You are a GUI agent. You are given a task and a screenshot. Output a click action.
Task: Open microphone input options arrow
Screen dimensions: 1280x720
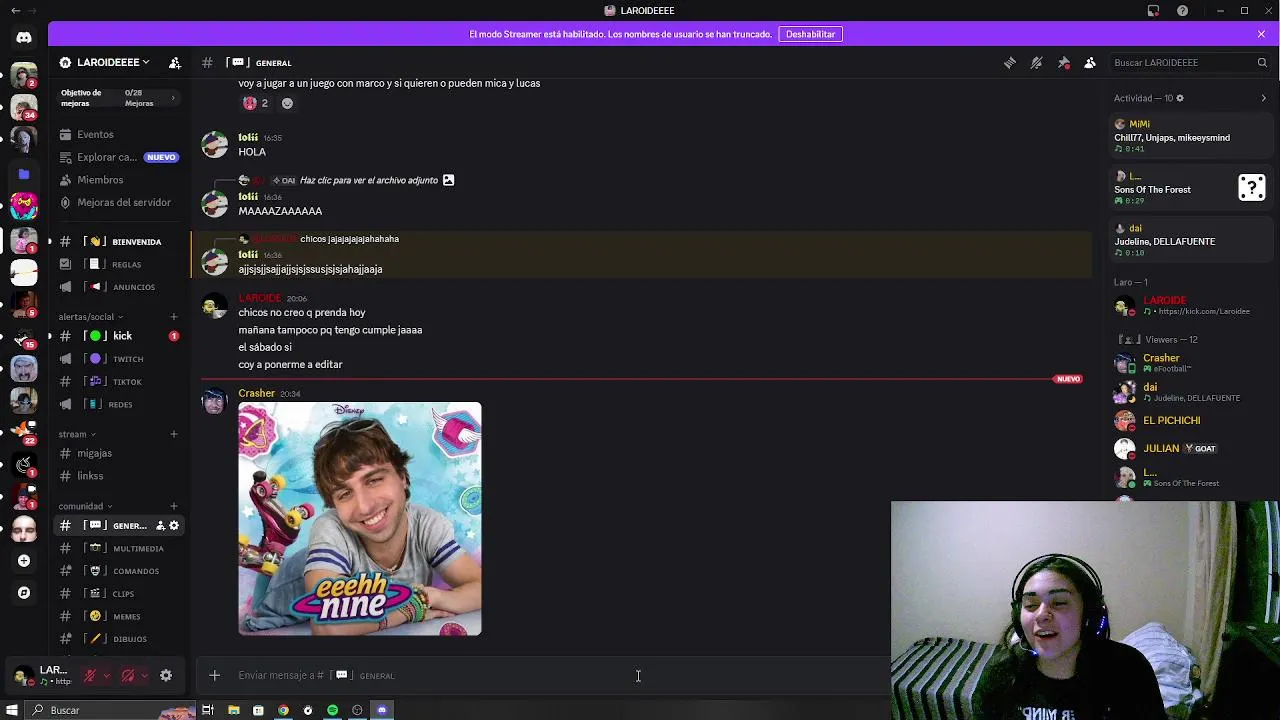tap(107, 676)
